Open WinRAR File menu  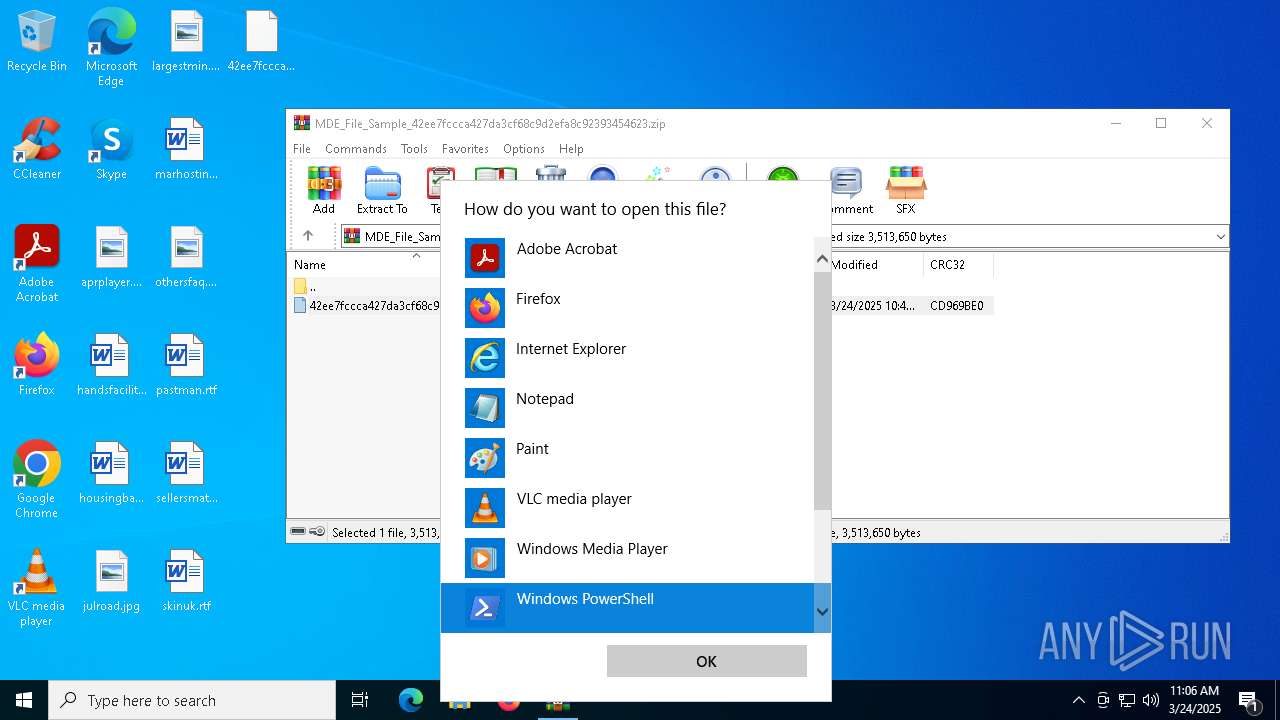(x=301, y=149)
